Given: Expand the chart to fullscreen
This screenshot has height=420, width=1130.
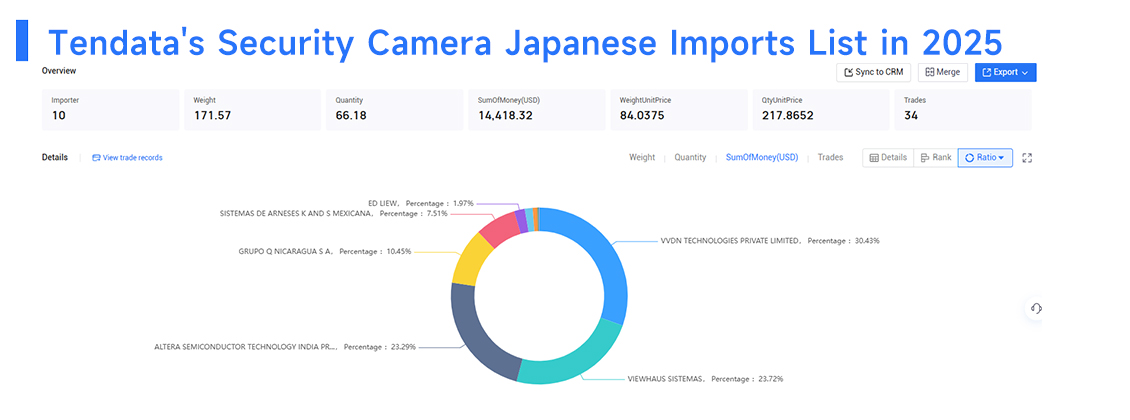Looking at the screenshot, I should pos(1028,158).
